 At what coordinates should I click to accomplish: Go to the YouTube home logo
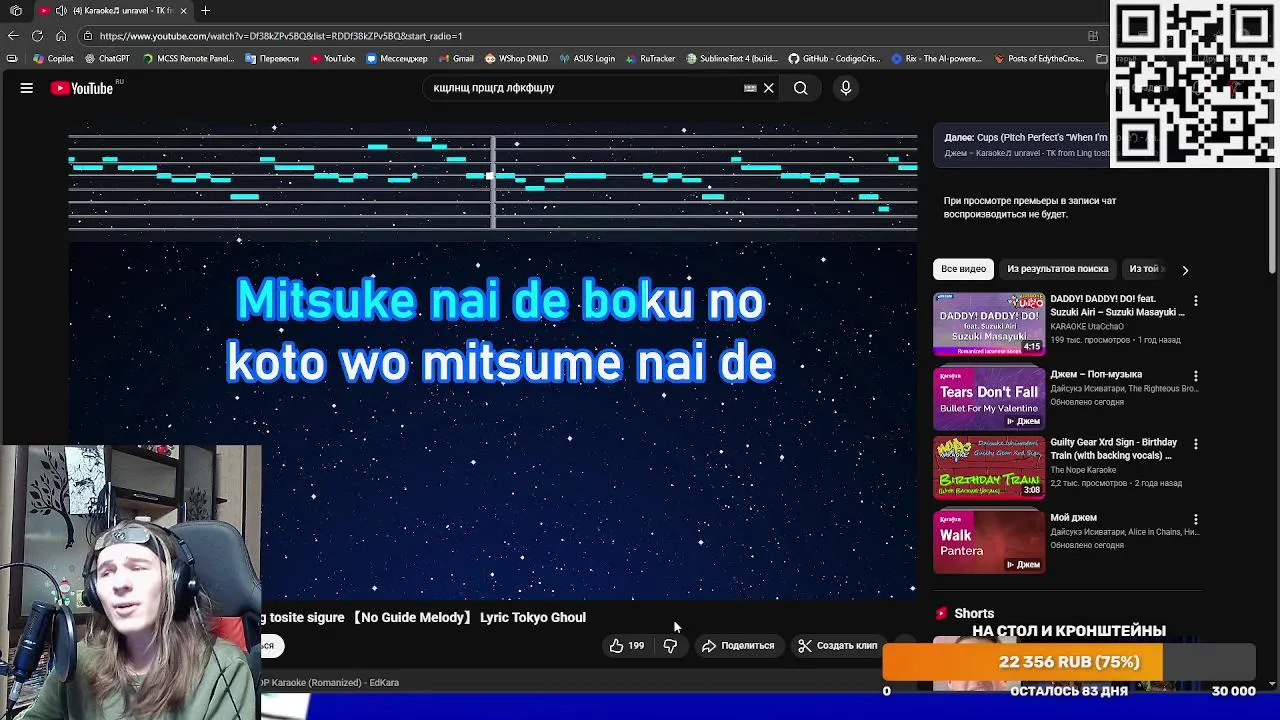tap(83, 88)
